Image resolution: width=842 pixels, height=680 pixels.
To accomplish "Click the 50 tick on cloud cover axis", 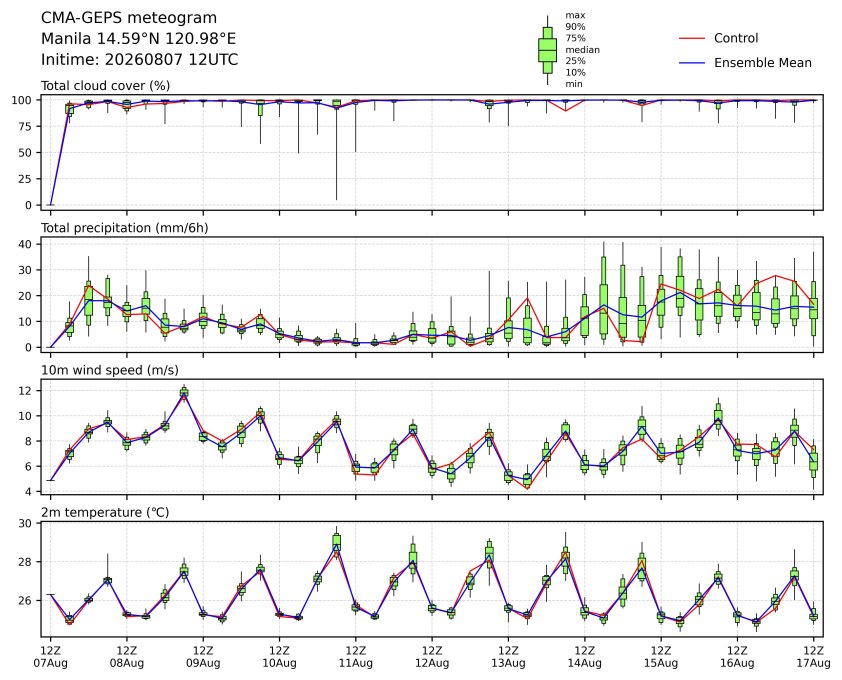I will click(26, 153).
